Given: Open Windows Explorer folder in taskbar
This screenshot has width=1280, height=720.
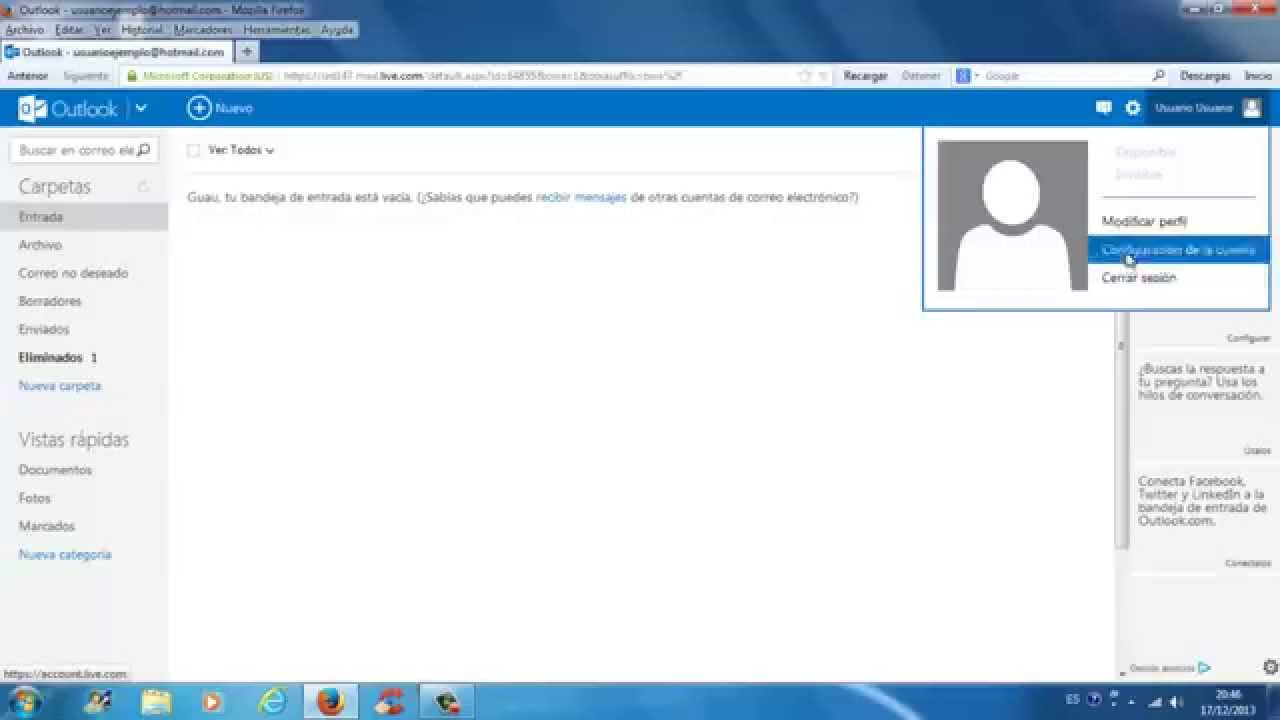Looking at the screenshot, I should point(156,702).
